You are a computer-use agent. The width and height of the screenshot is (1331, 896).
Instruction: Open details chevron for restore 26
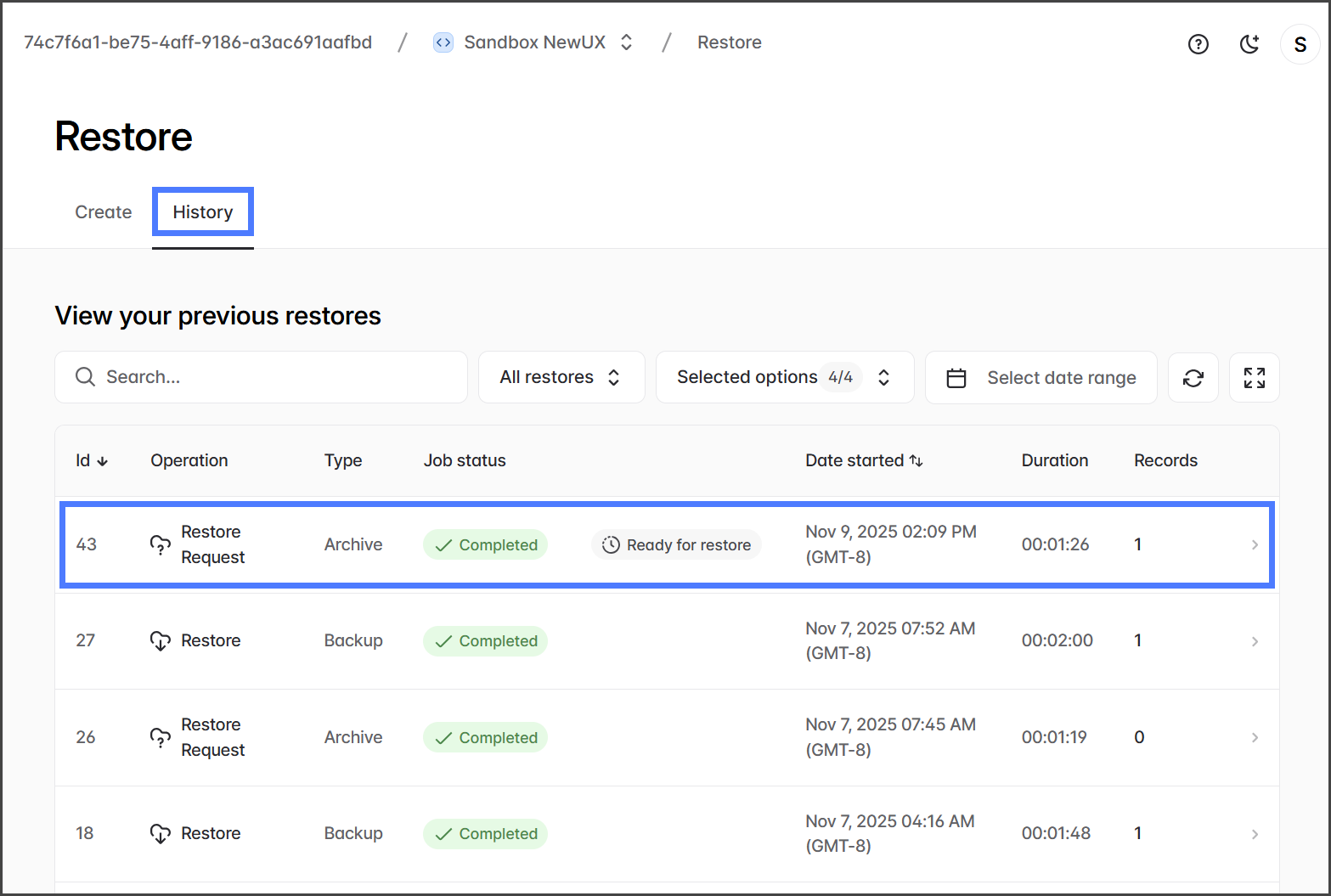click(x=1255, y=737)
